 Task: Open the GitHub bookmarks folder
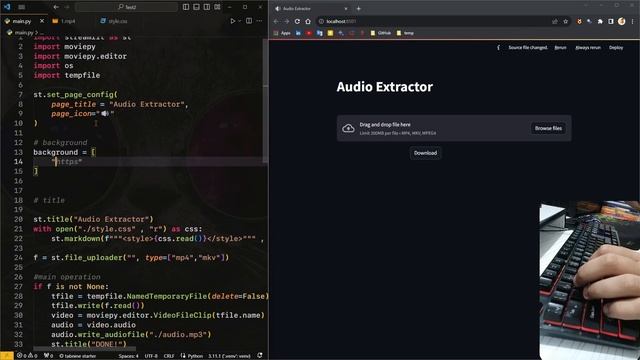pos(380,33)
